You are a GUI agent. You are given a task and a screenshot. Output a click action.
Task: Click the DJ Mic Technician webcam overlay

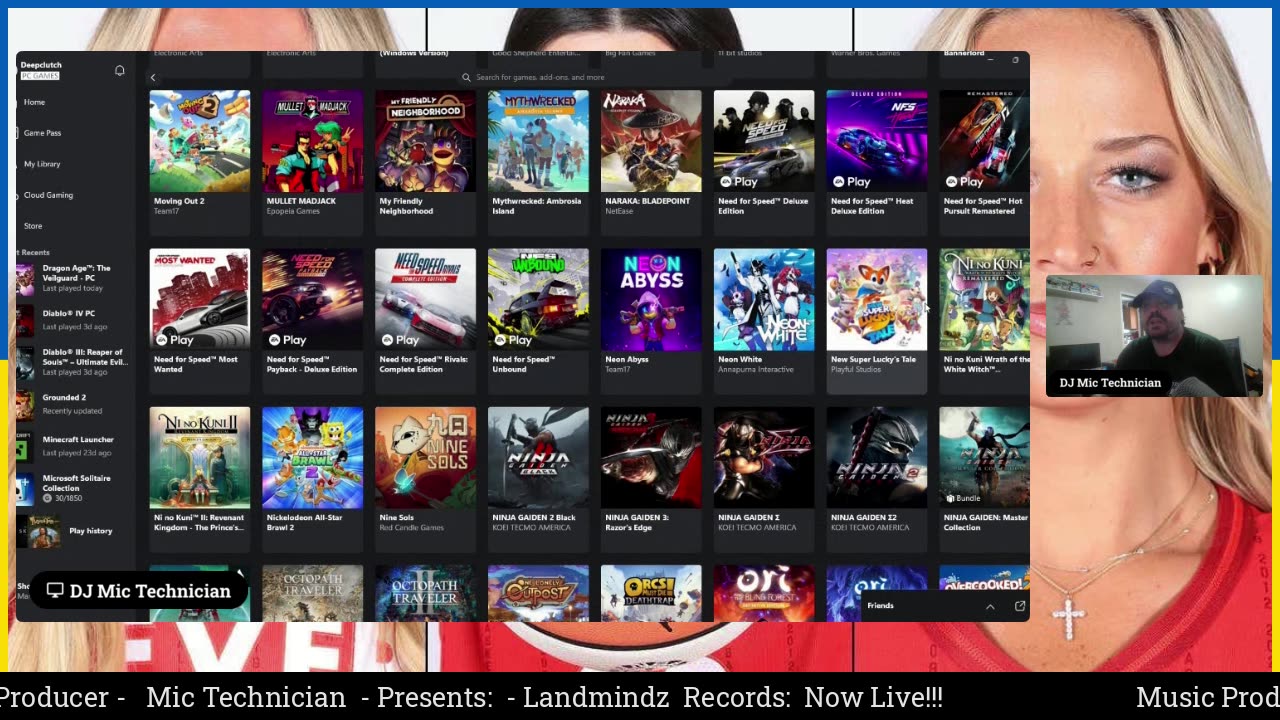1154,337
